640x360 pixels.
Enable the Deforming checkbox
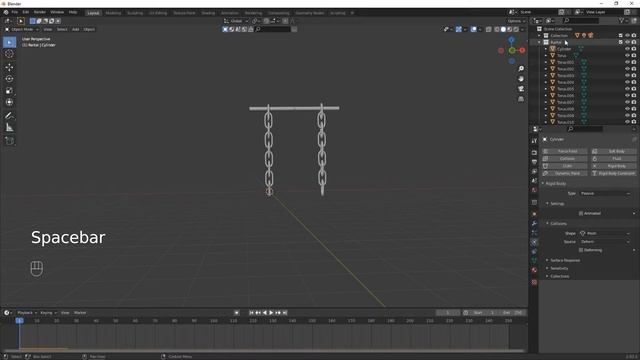(581, 250)
